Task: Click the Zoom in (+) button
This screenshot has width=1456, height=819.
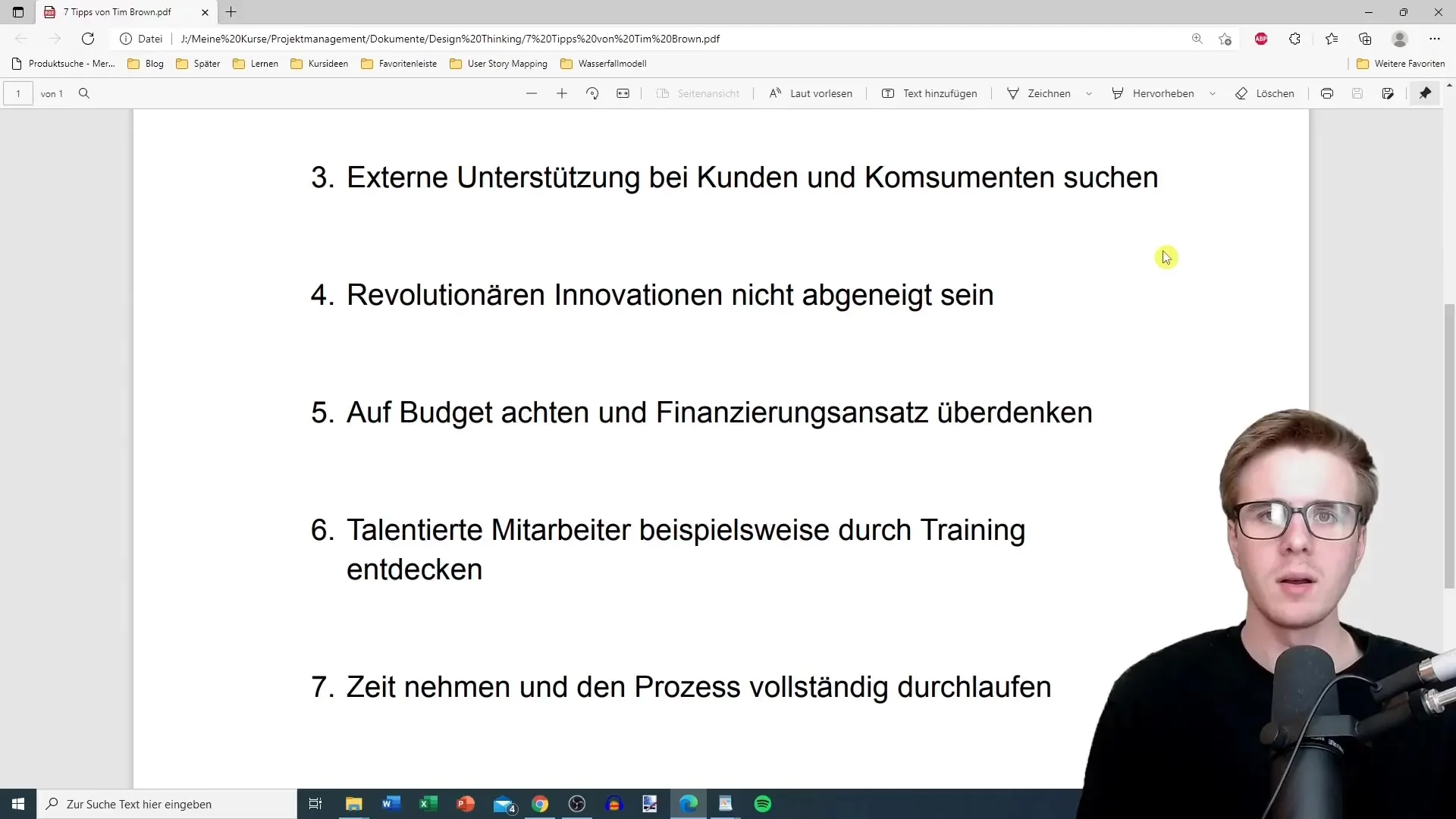Action: point(561,93)
